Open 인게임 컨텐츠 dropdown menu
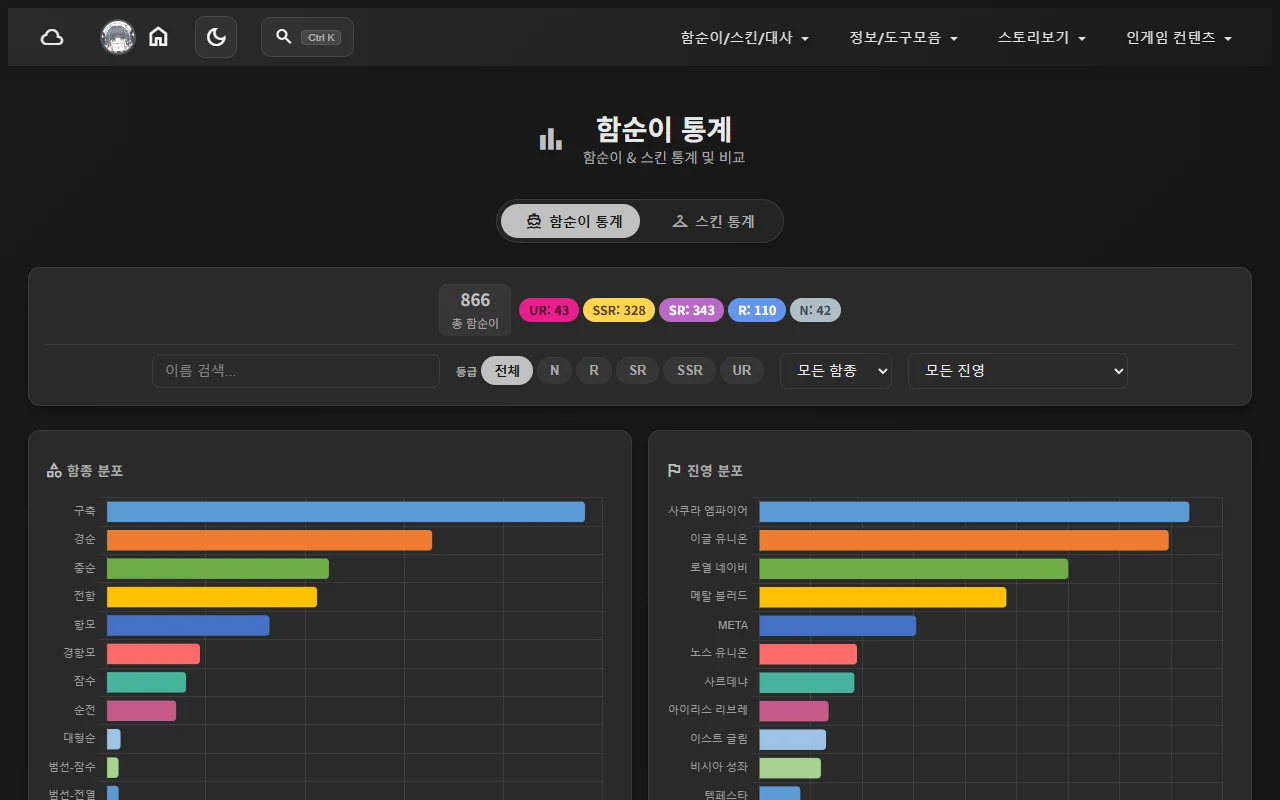 click(x=1179, y=37)
